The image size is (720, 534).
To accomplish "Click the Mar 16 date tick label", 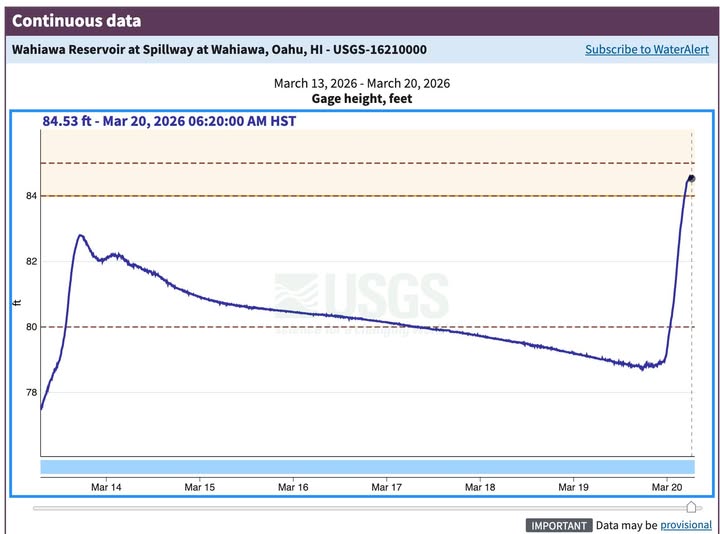I will (293, 487).
